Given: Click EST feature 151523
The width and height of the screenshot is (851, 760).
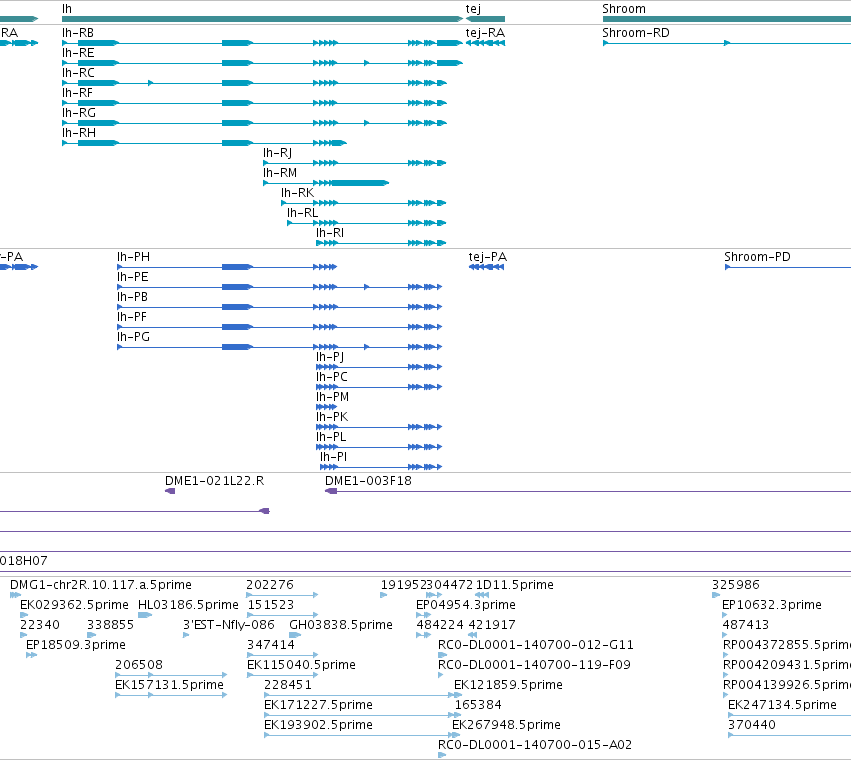Looking at the screenshot, I should 271,605.
